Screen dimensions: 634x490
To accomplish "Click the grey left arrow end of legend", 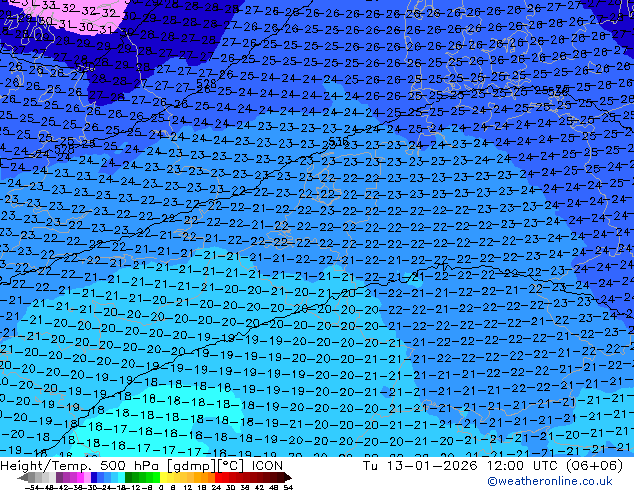I will (x=23, y=478).
